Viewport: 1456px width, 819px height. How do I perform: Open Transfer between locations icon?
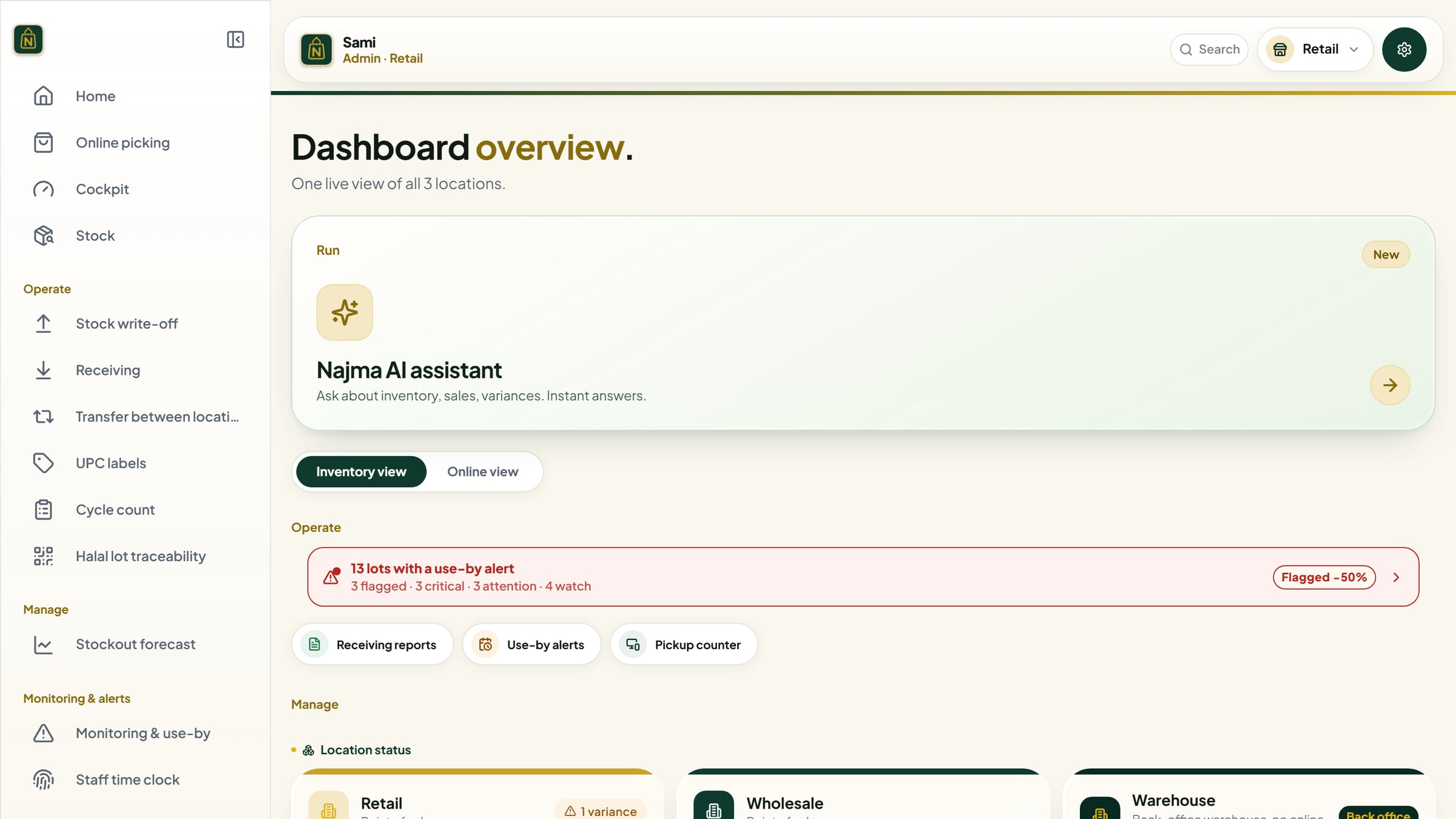[x=43, y=417]
